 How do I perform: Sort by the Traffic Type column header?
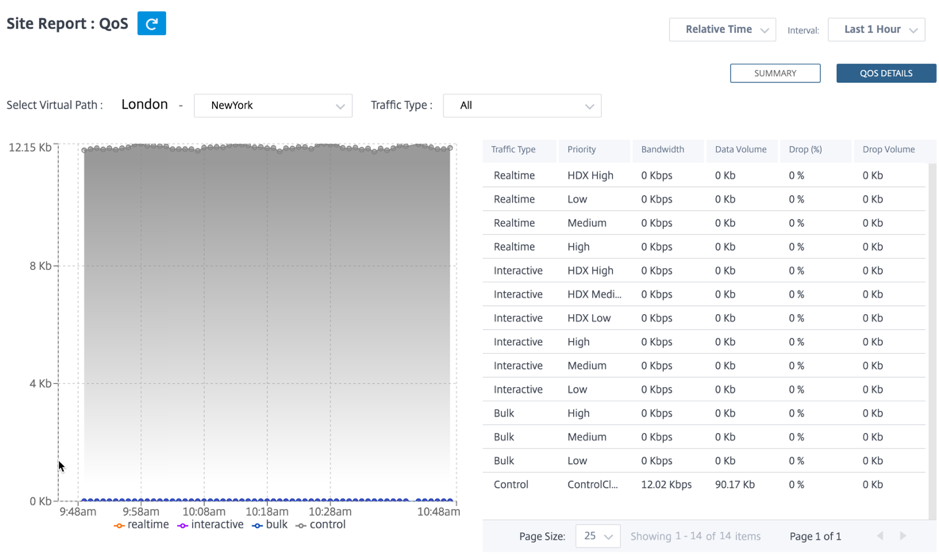519,150
